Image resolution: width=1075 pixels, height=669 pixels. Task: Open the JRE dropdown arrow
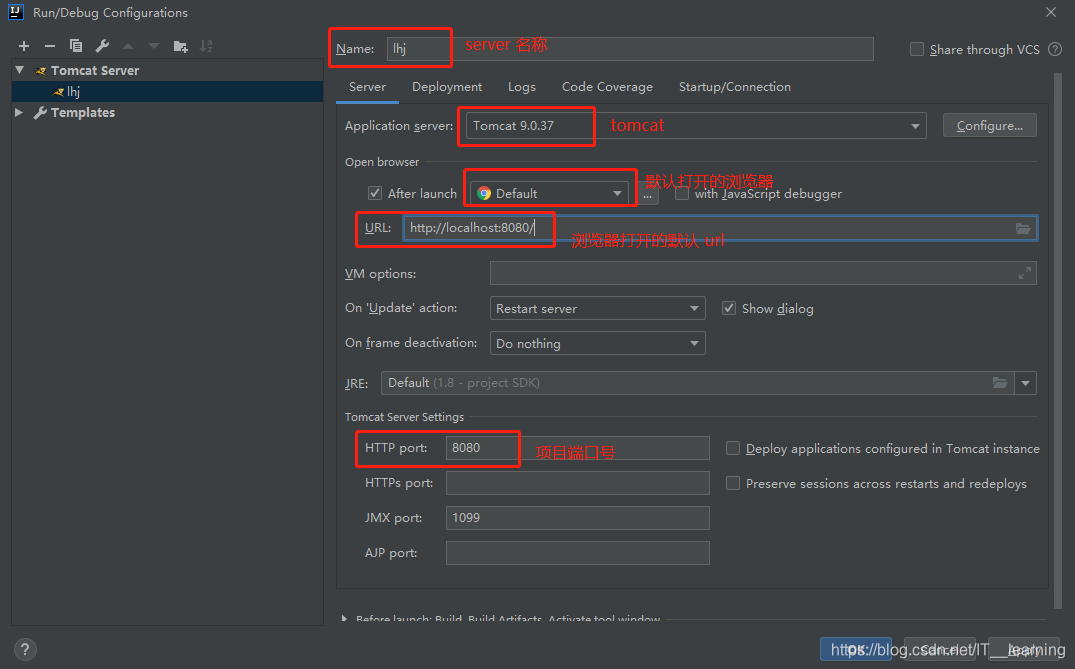(x=1026, y=383)
